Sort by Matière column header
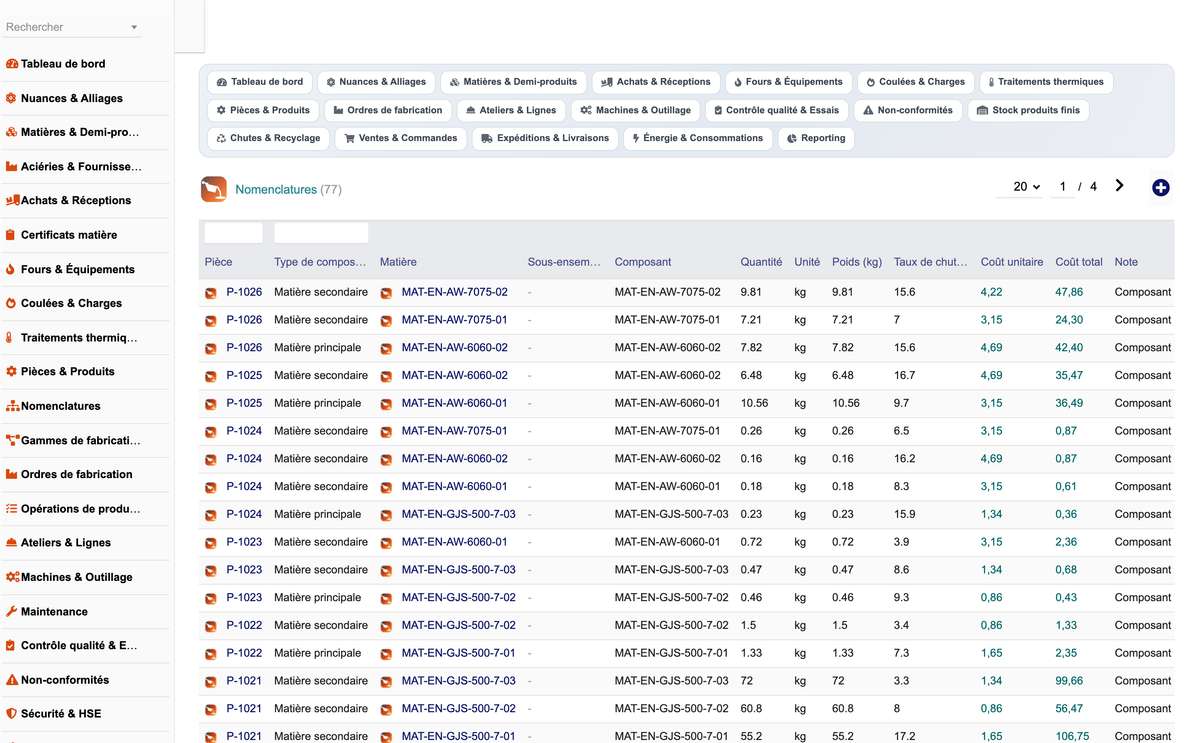This screenshot has width=1200, height=743. [398, 262]
